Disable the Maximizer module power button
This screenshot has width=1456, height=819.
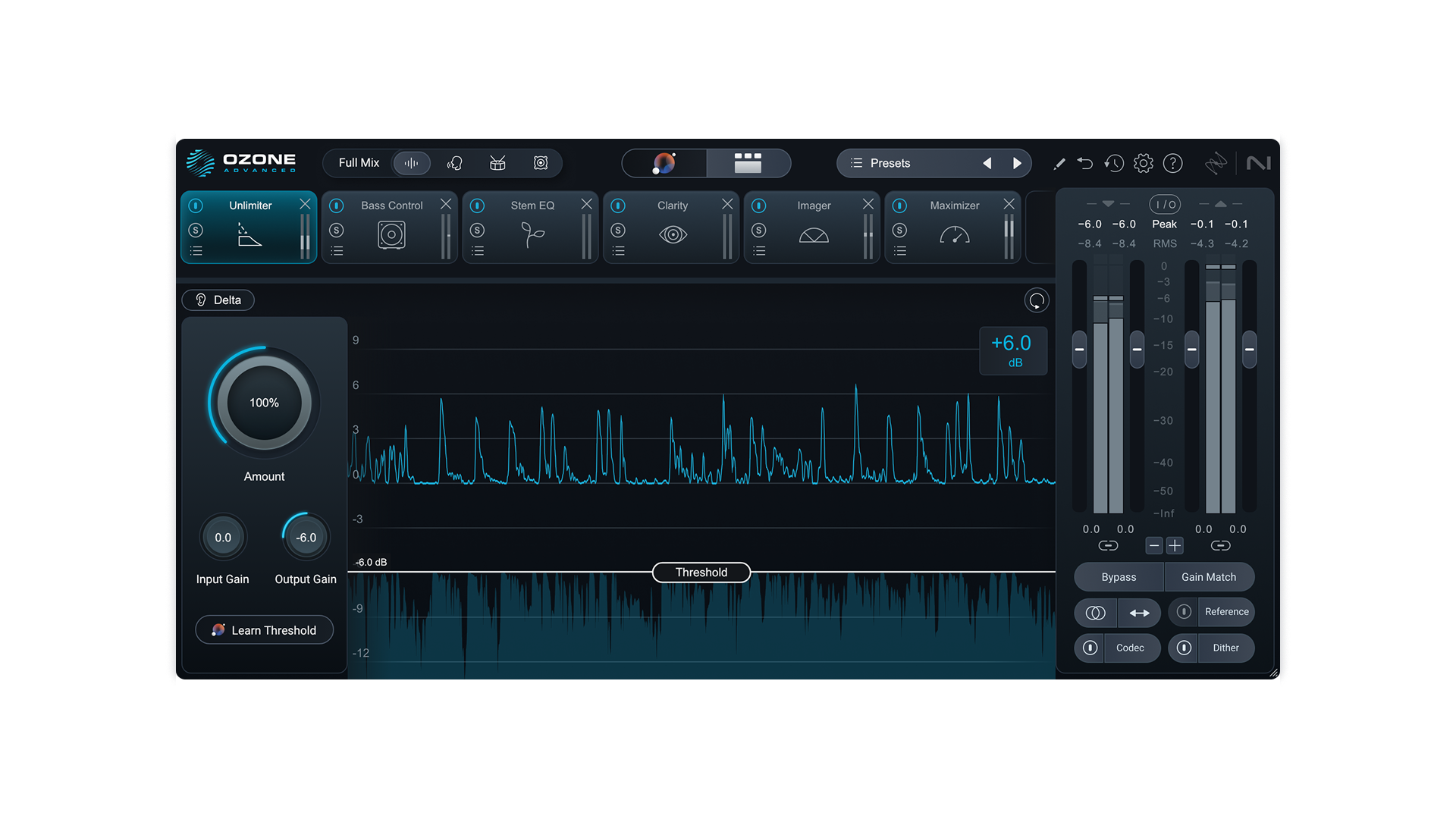point(899,206)
